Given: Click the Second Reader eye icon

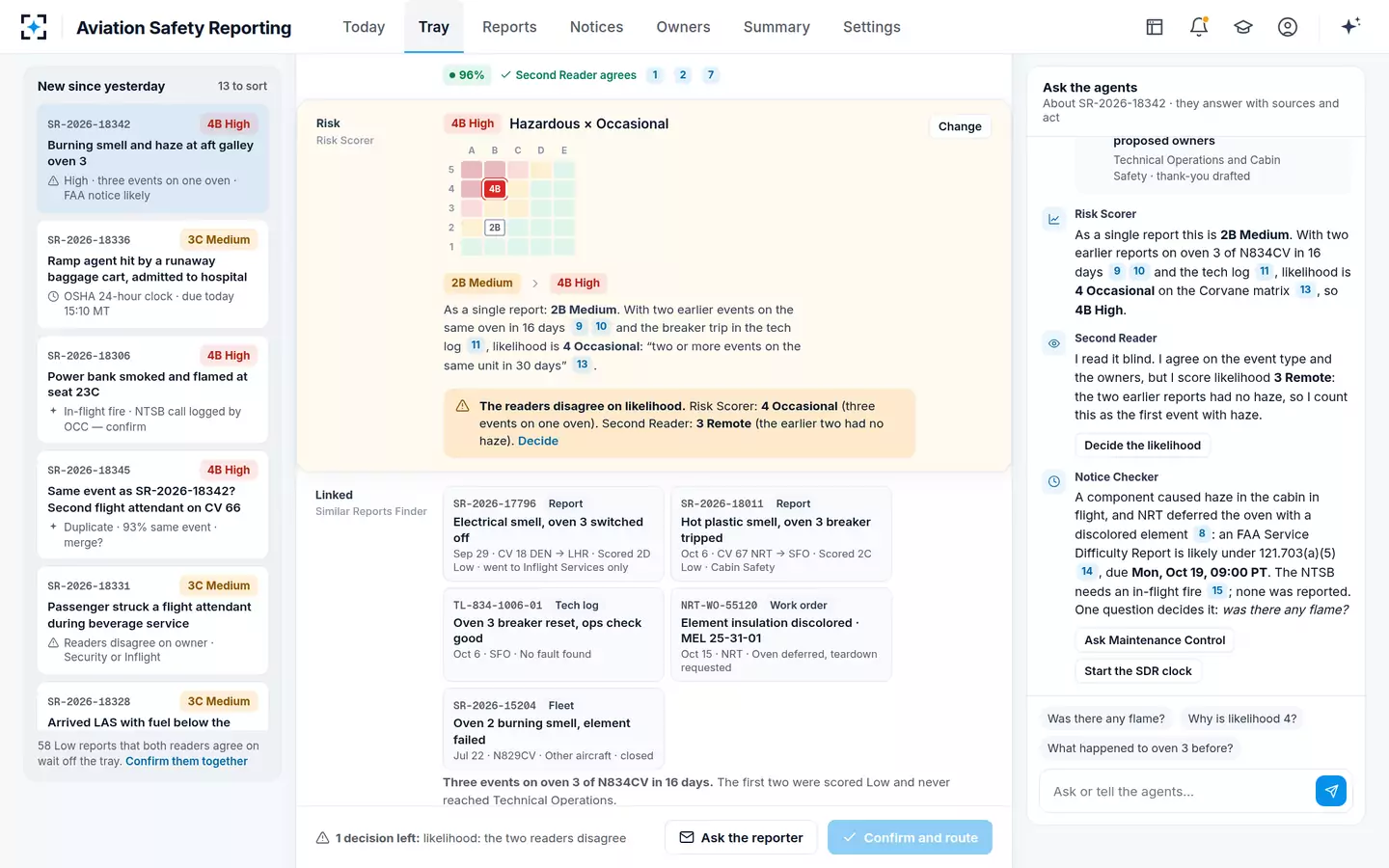Looking at the screenshot, I should 1053,343.
